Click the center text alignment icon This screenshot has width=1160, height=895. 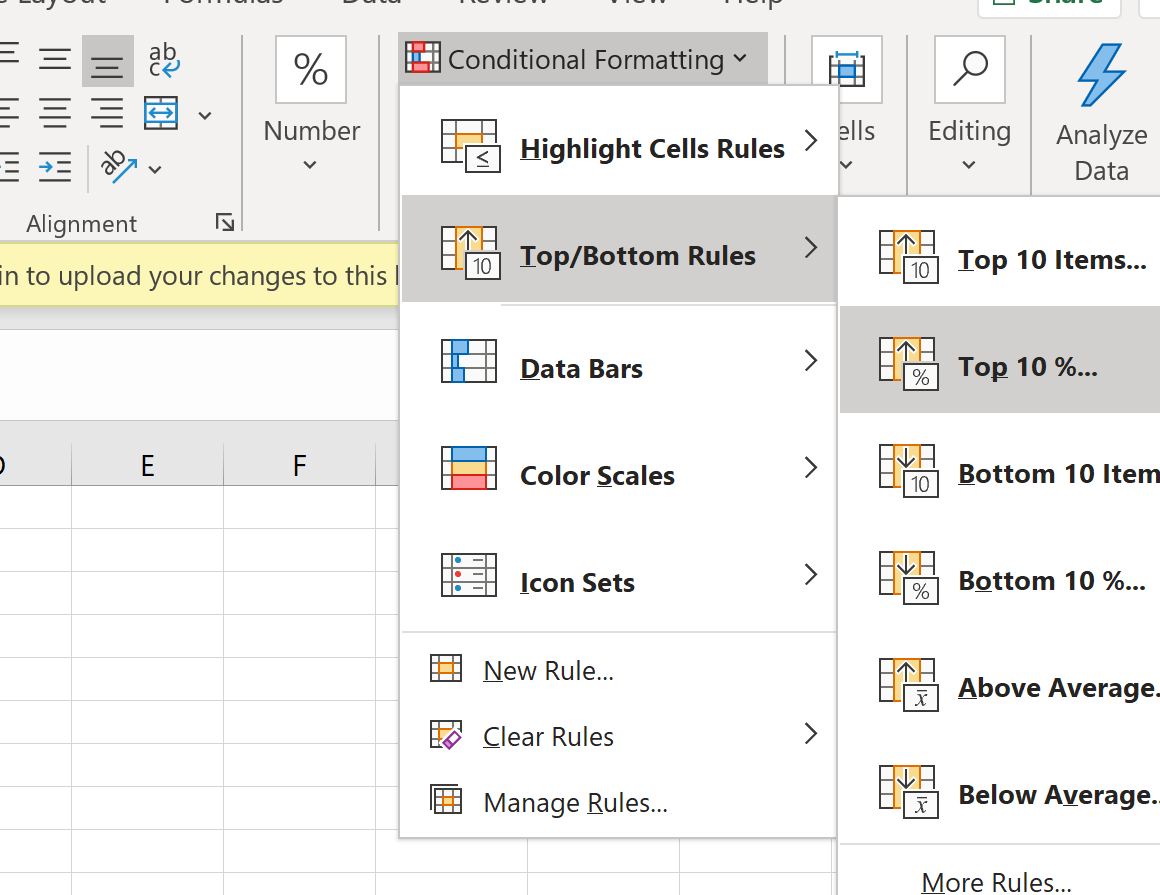(x=55, y=113)
